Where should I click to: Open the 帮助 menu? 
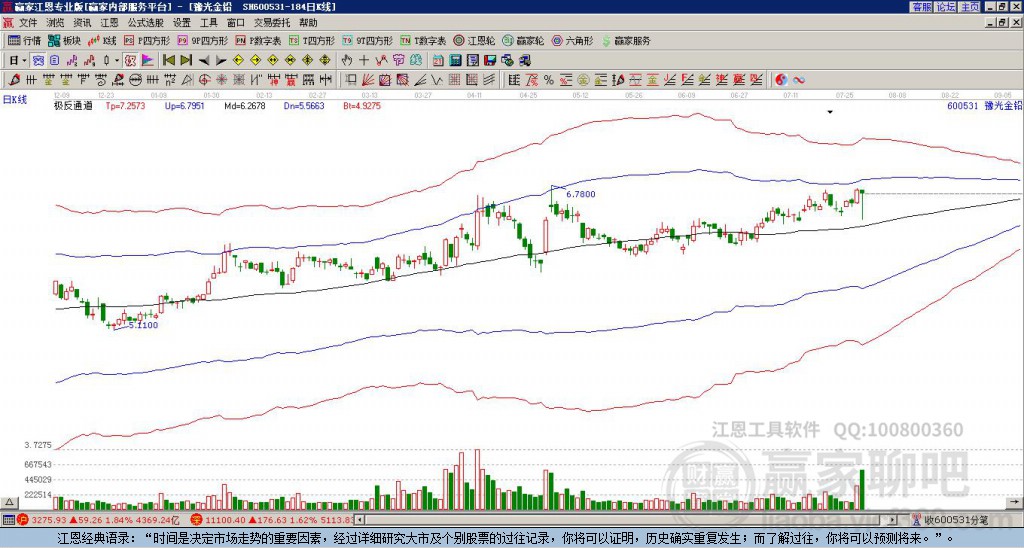click(x=308, y=23)
